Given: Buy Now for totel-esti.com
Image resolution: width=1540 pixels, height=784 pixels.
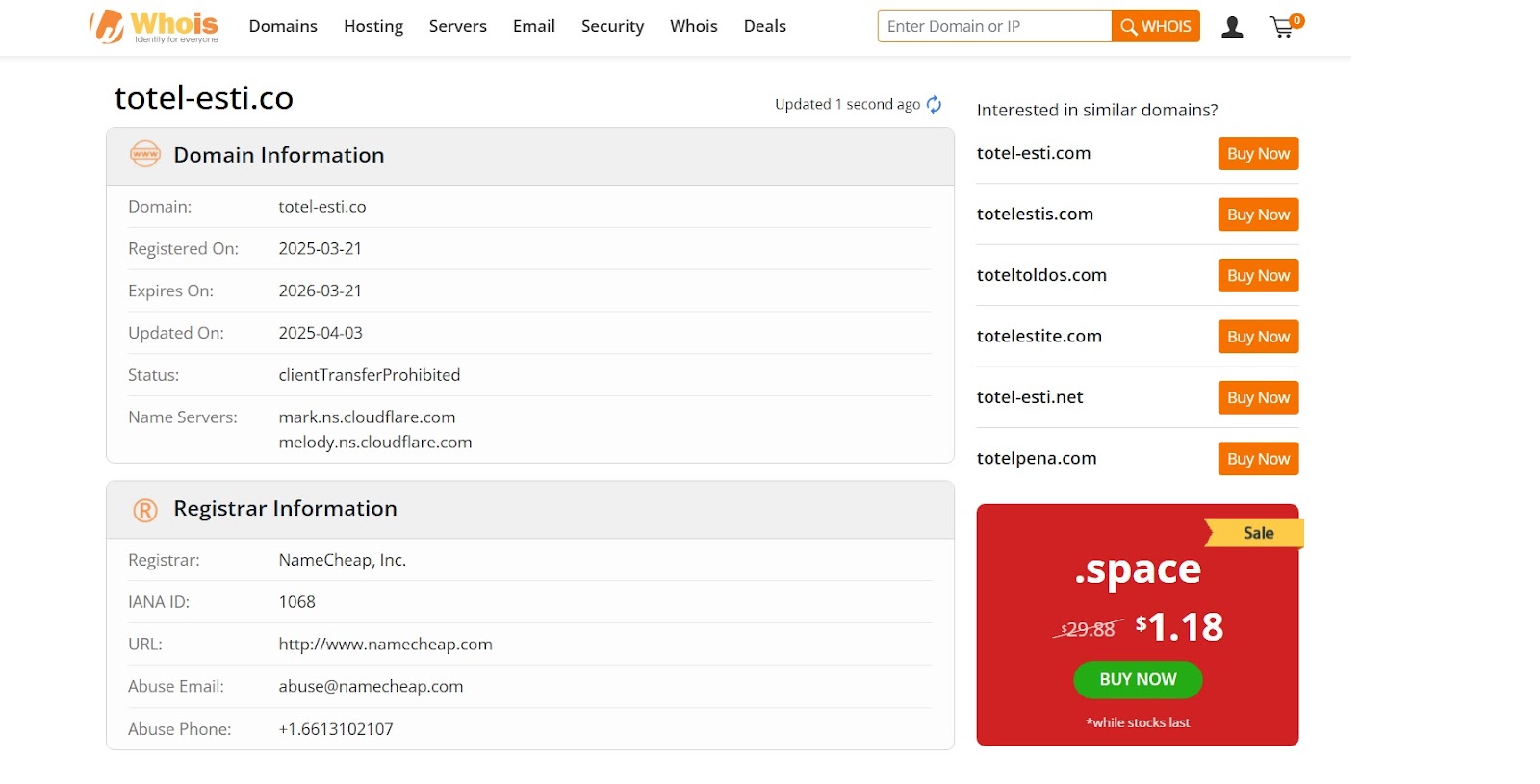Looking at the screenshot, I should click(1258, 154).
